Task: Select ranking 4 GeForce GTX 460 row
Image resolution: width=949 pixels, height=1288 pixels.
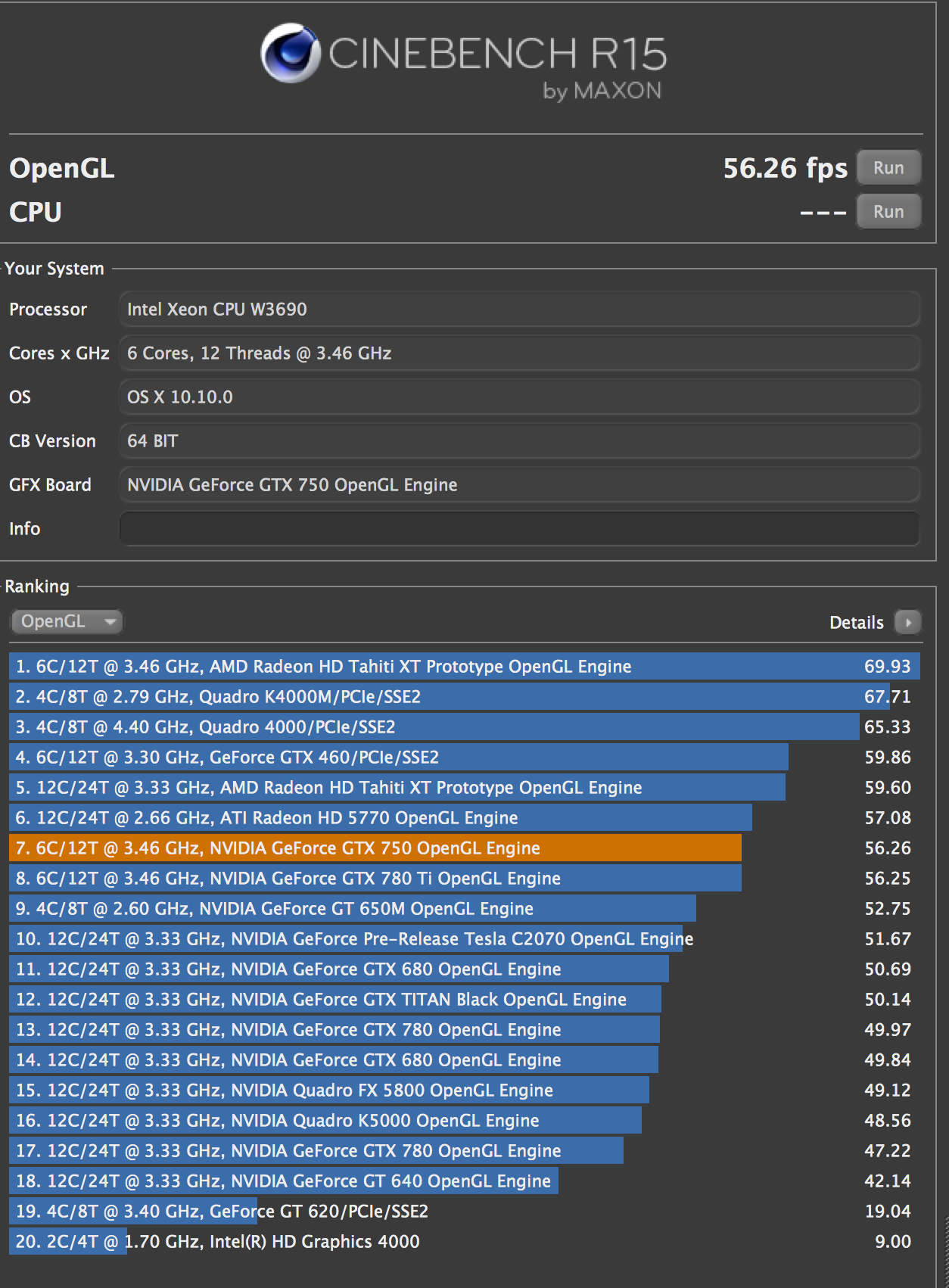Action: coord(465,757)
